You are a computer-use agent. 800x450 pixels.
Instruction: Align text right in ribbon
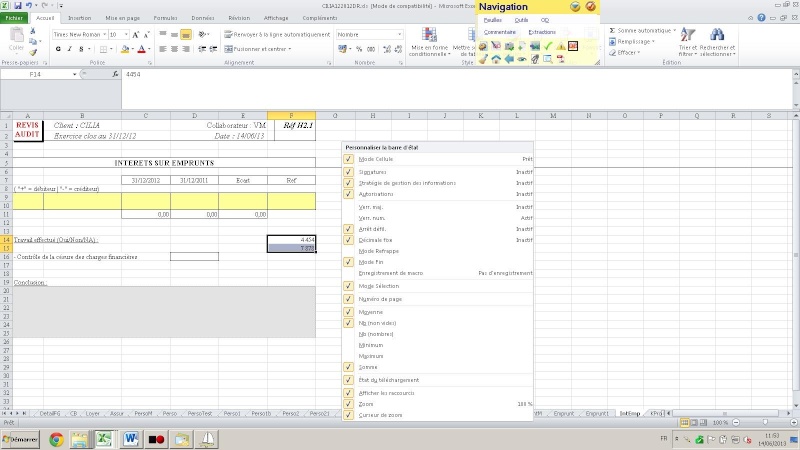point(186,49)
